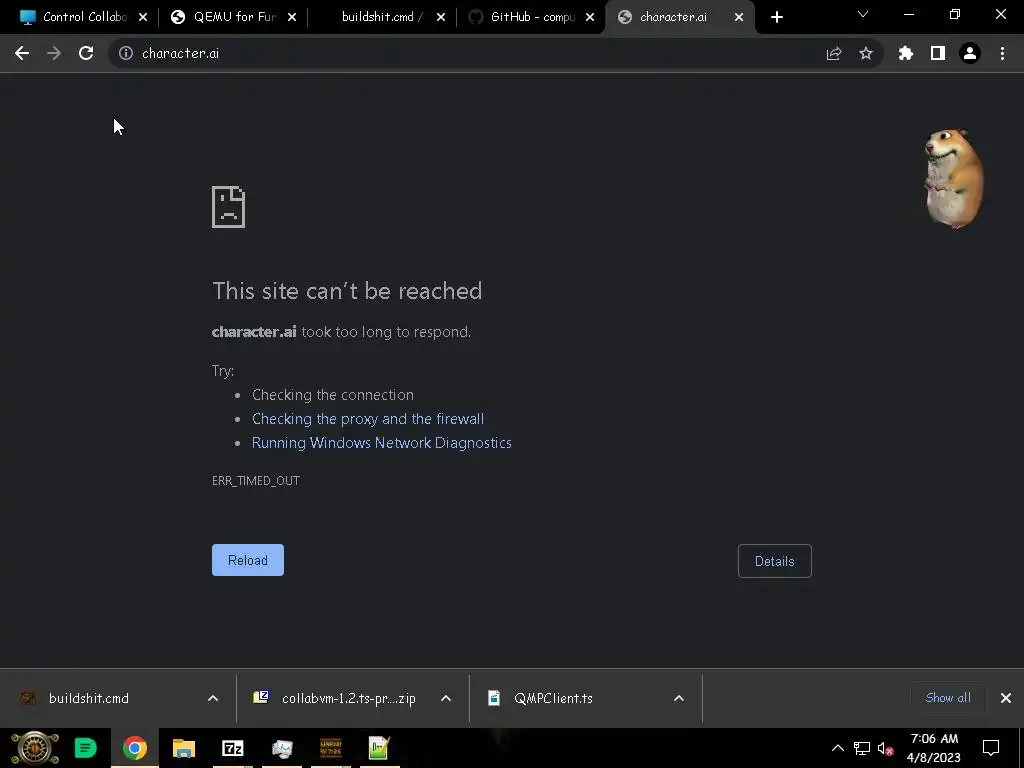Reload the page using toolbar refresh icon

point(86,53)
